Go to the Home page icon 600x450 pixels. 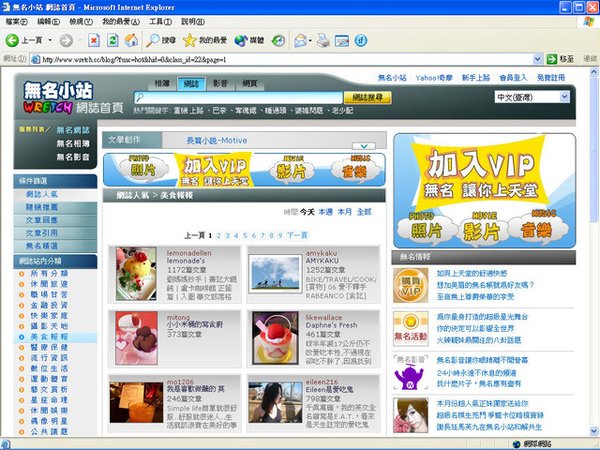tap(131, 40)
